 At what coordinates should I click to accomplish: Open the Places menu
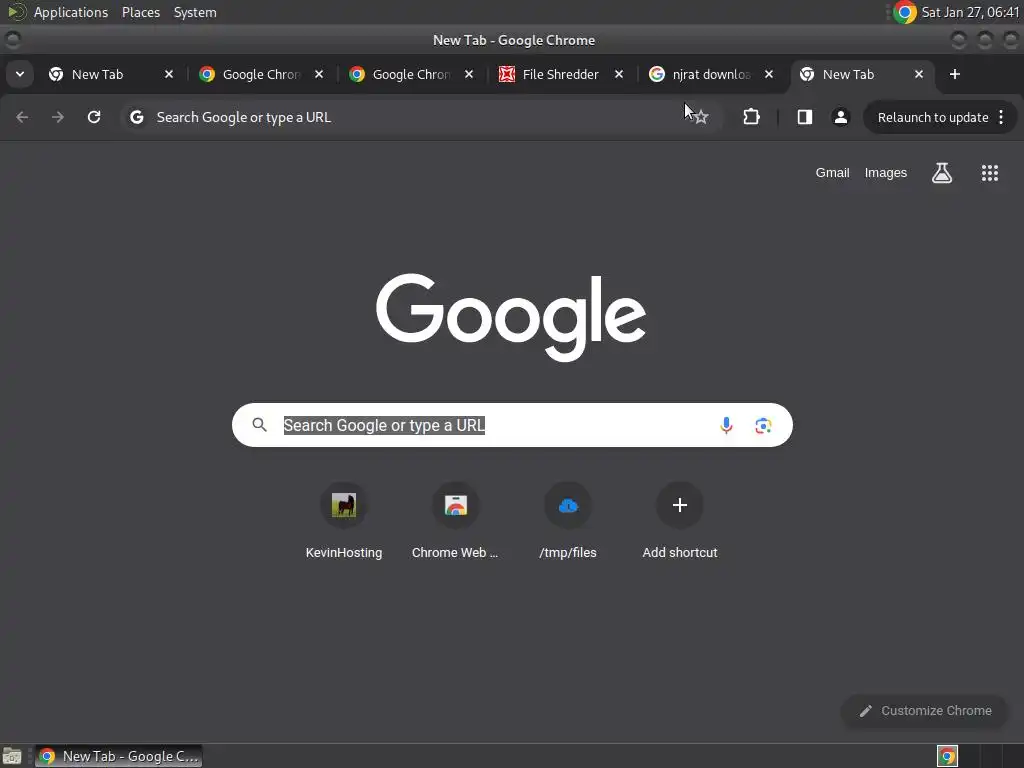141,12
